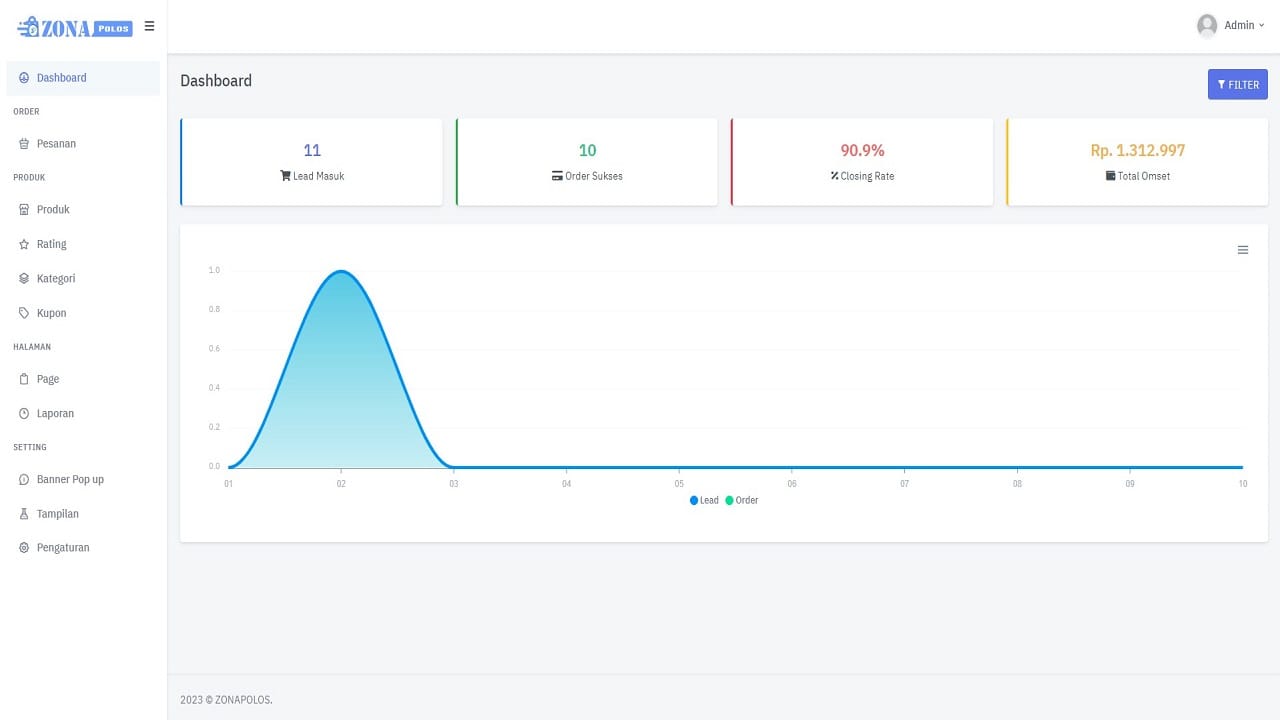1280x720 pixels.
Task: Click the Pengaturan gear icon
Action: pyautogui.click(x=24, y=548)
